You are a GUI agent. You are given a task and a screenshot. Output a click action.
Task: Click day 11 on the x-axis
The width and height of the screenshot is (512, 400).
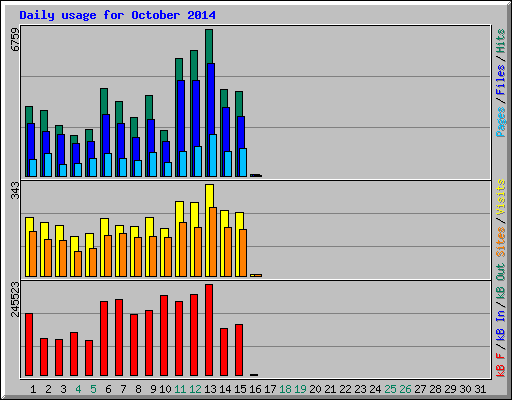coord(180,389)
